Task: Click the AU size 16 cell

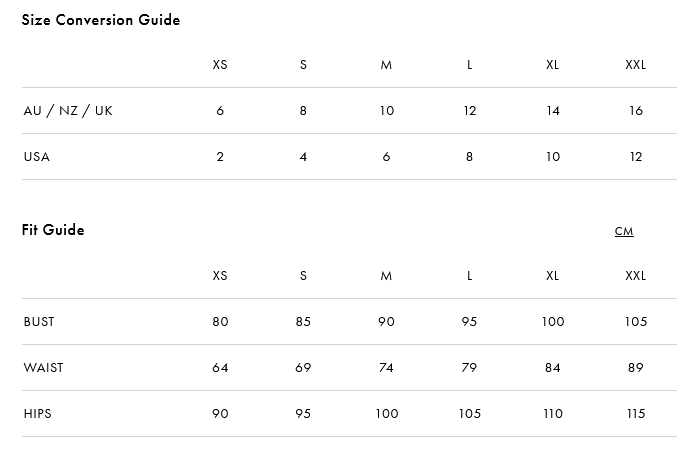Action: click(x=636, y=111)
